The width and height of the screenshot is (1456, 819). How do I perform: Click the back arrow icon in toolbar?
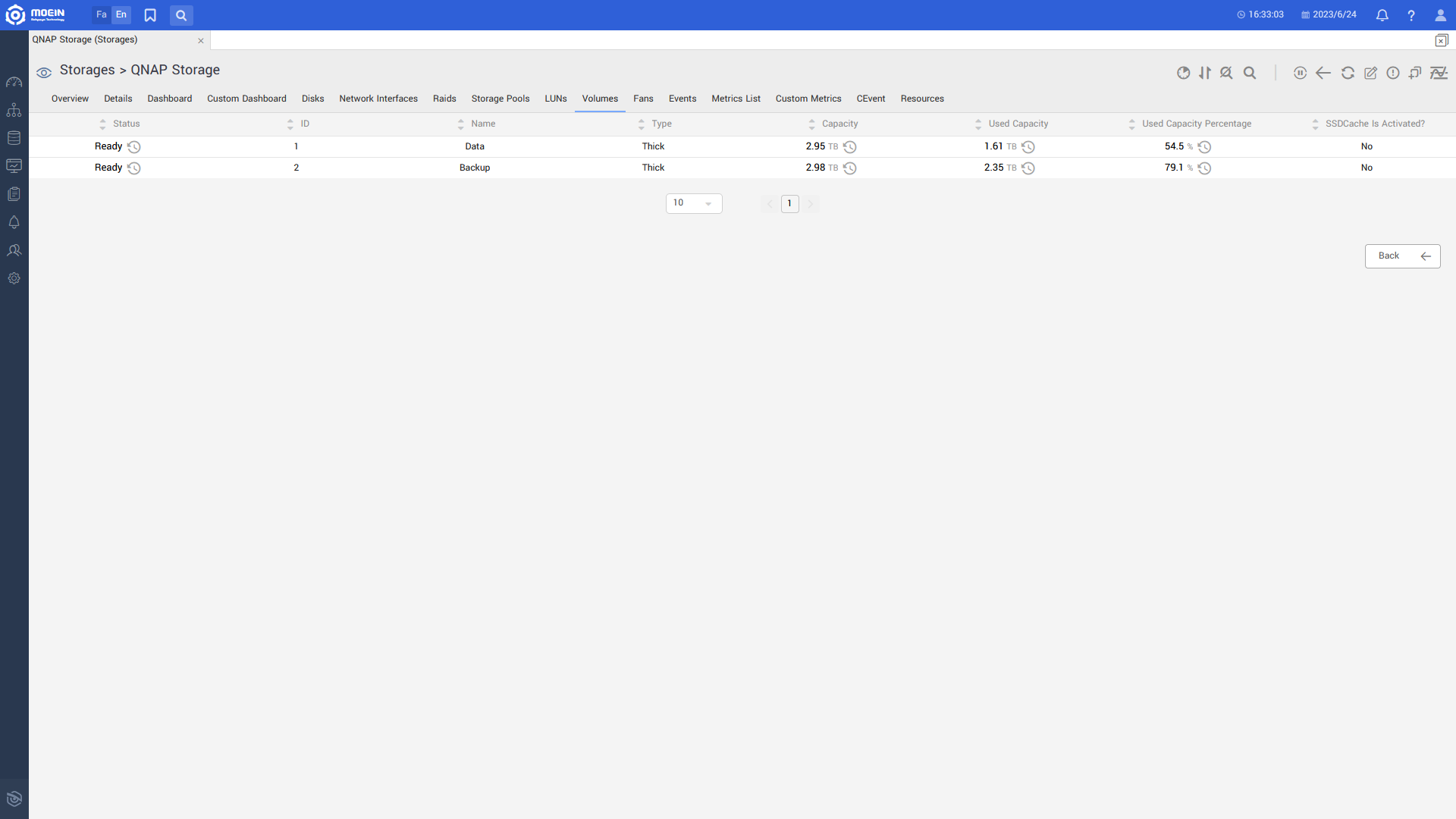[1323, 73]
